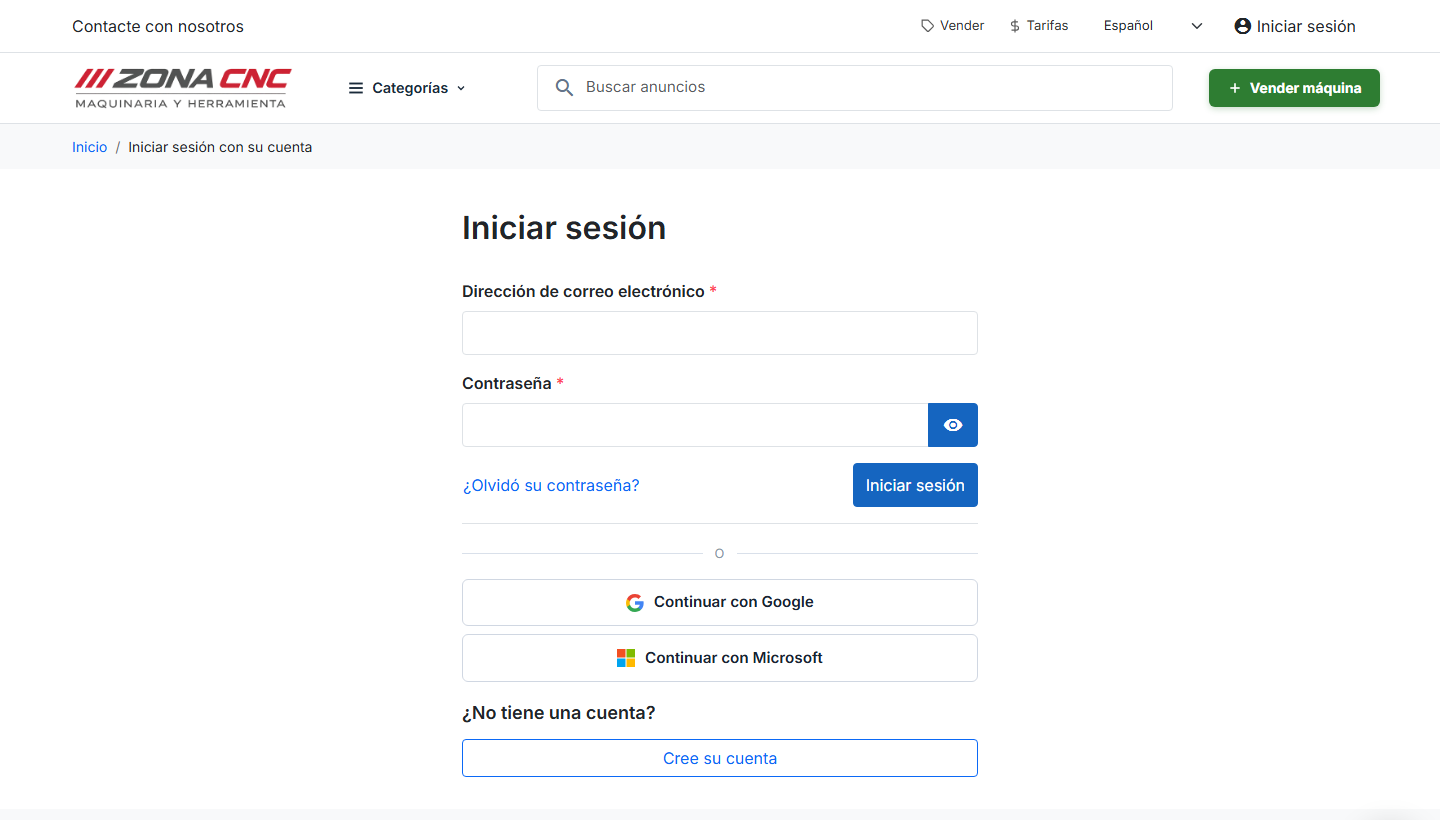Click the Vender tag icon

click(x=928, y=26)
